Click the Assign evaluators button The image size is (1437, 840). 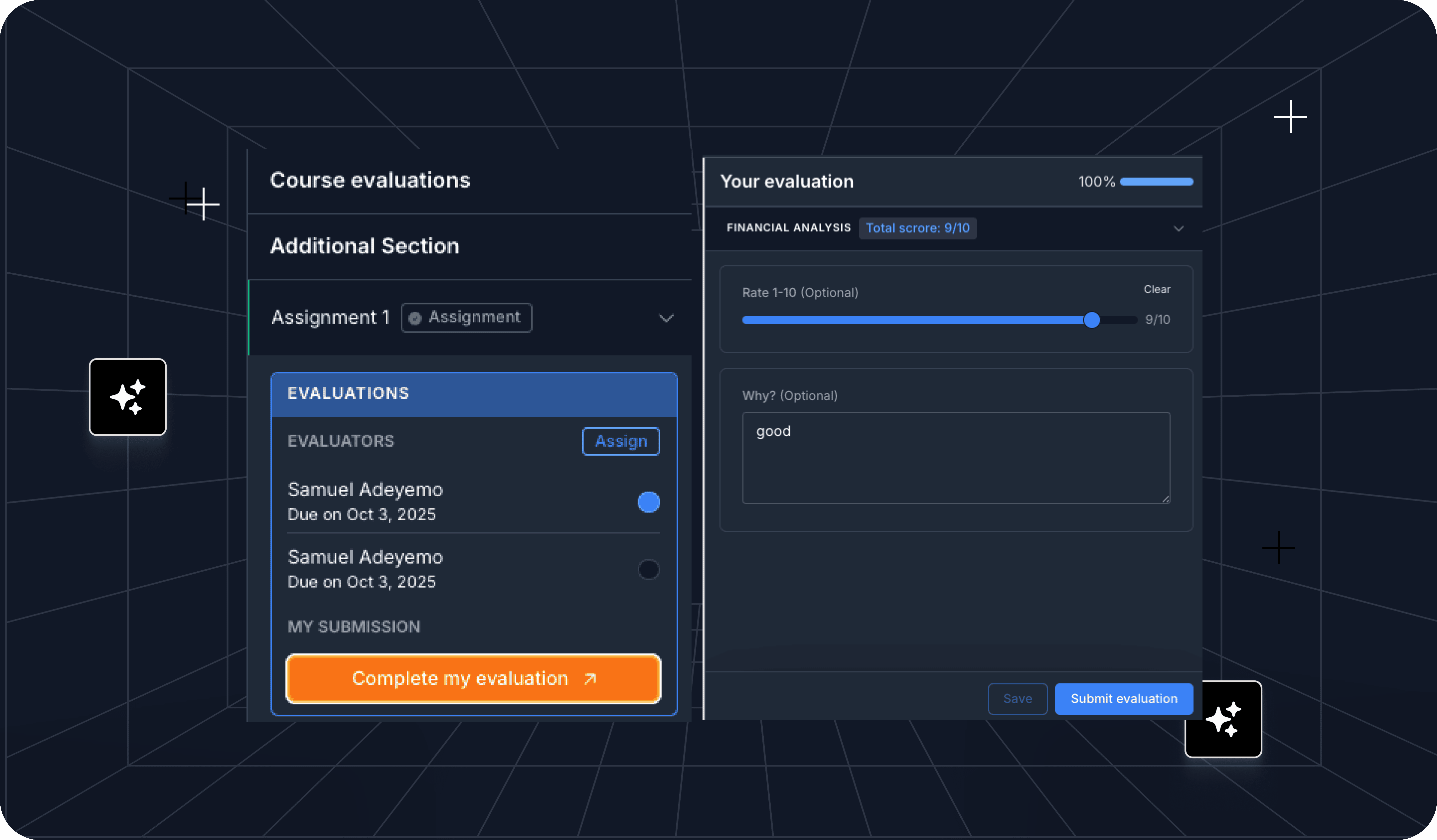(620, 441)
